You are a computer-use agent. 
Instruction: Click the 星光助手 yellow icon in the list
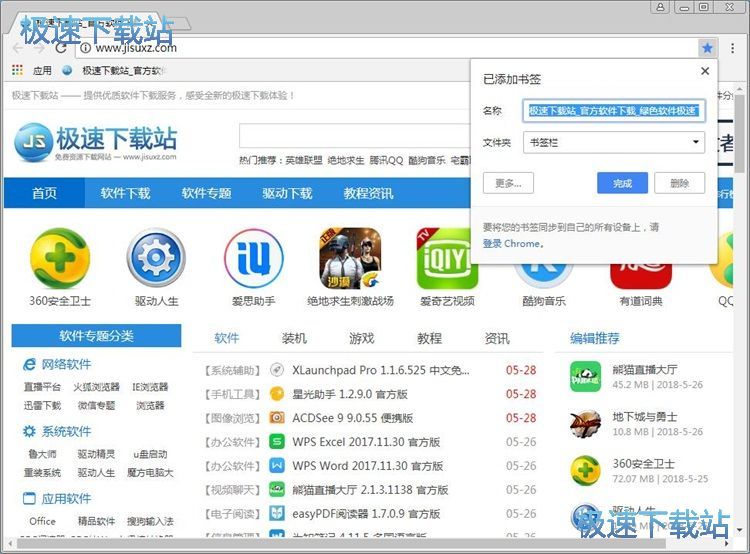coord(276,394)
